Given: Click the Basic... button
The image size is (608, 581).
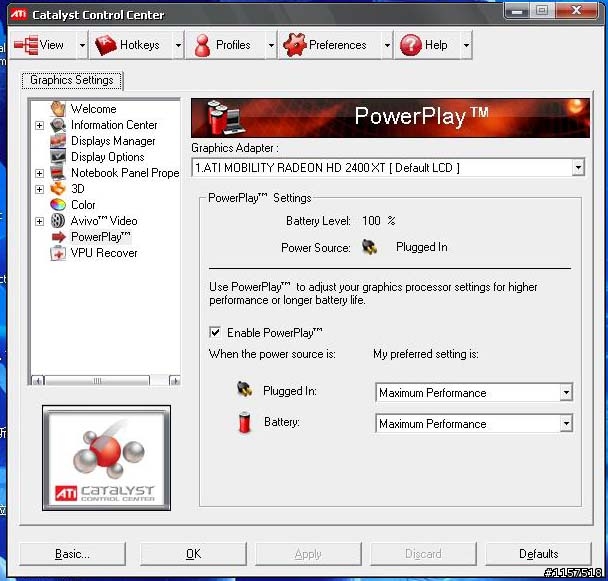Looking at the screenshot, I should tap(73, 554).
